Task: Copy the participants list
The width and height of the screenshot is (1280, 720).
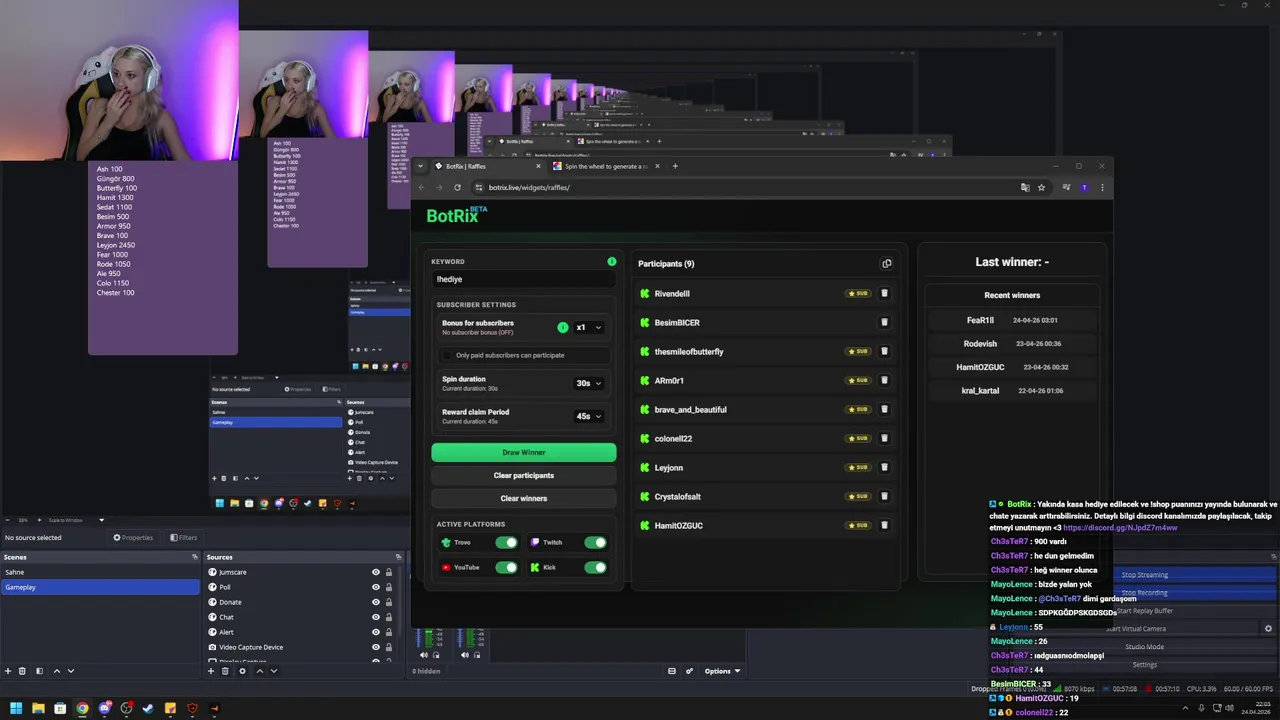Action: [x=886, y=264]
